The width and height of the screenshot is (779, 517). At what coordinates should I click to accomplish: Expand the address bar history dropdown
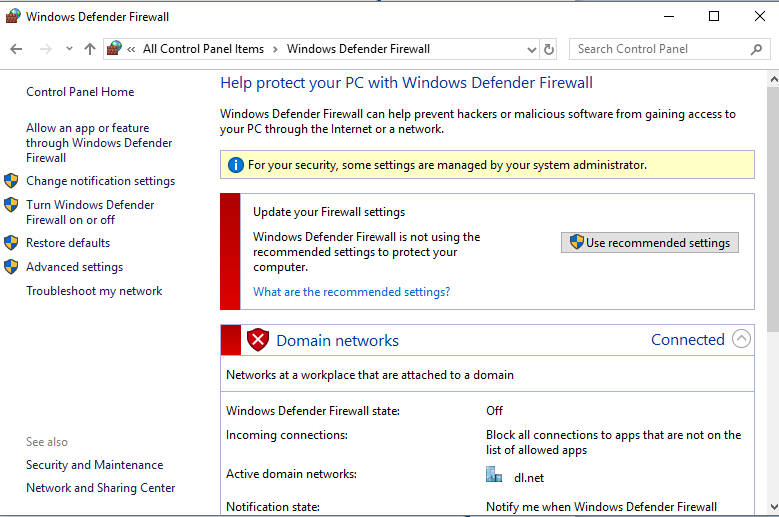532,49
